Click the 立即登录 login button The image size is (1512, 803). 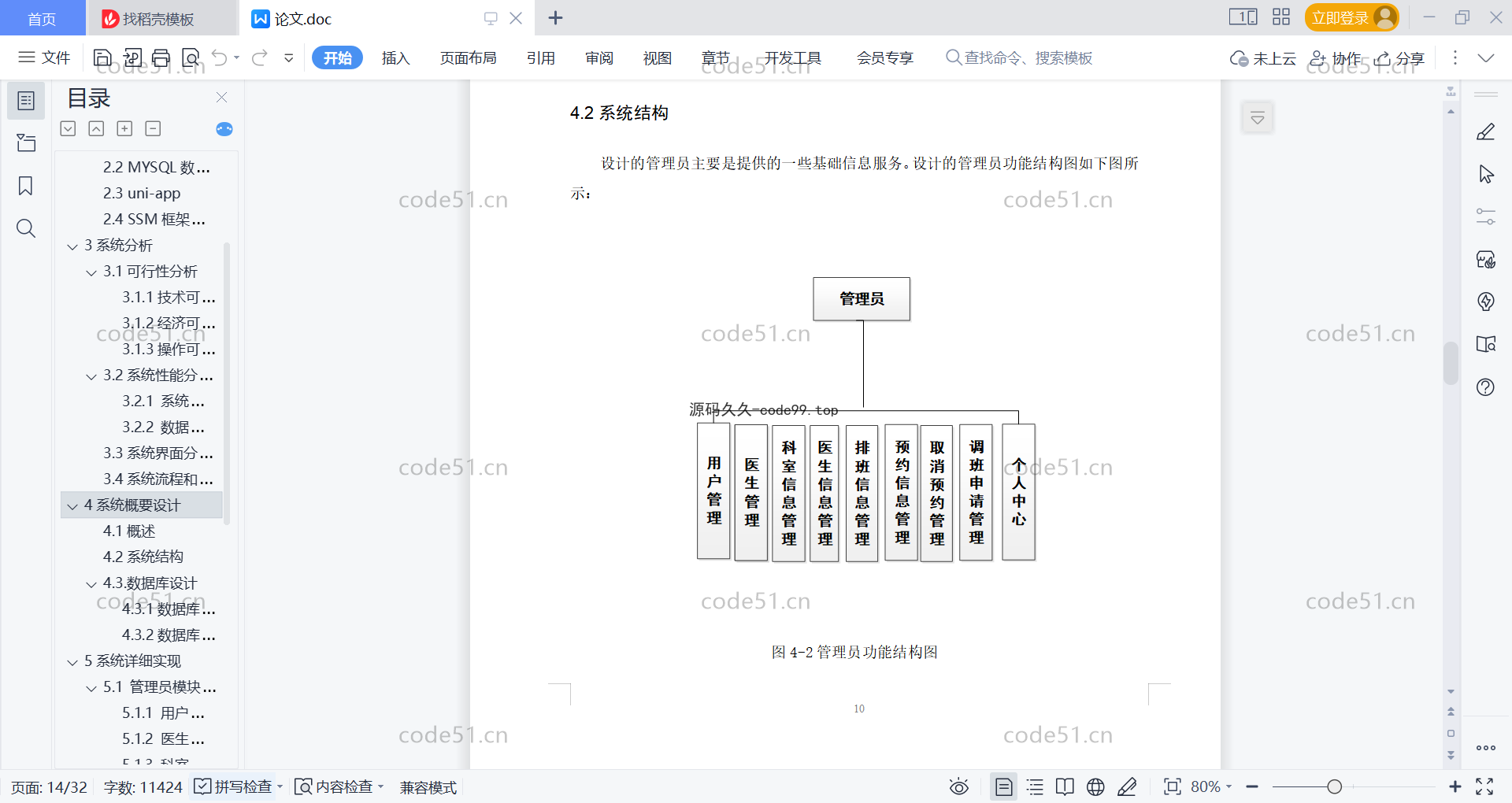coord(1351,17)
